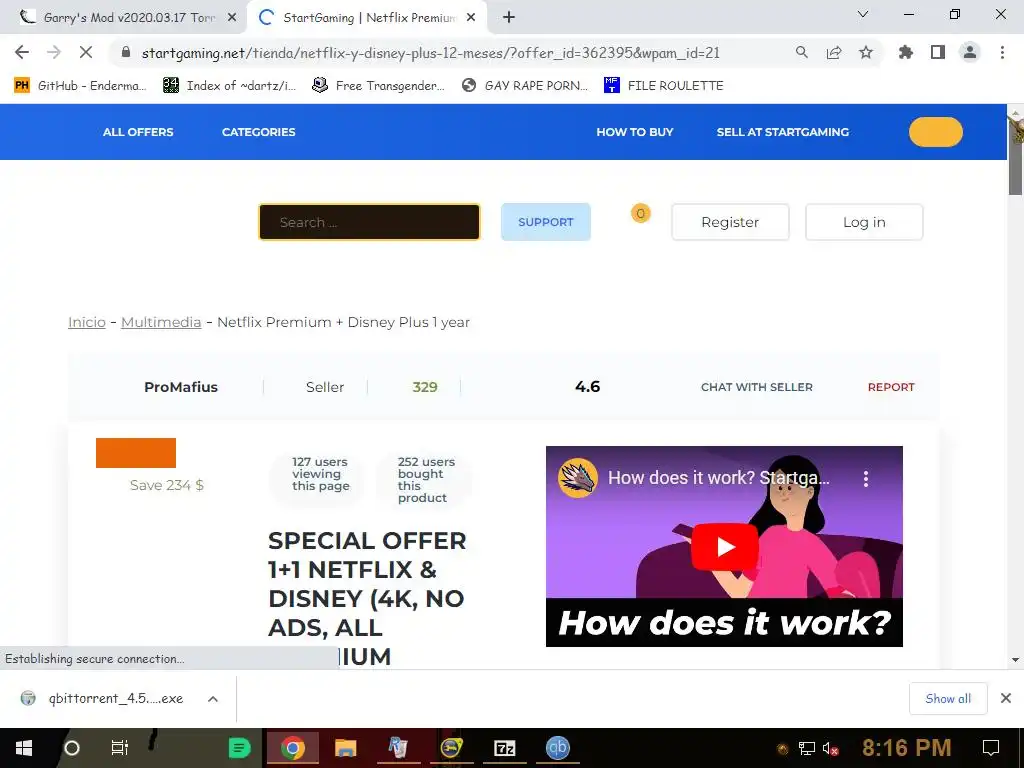Click '252 users bought this product' badge
This screenshot has width=1024, height=768.
[423, 480]
